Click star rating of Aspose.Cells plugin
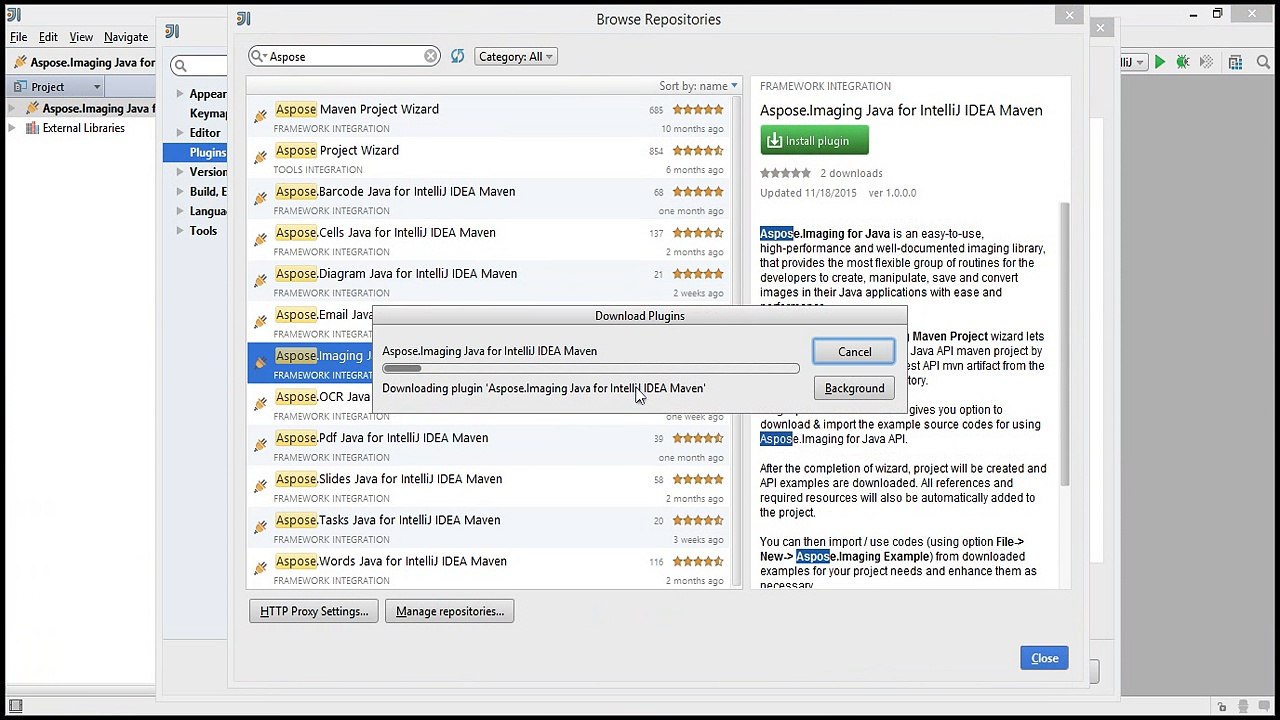Image resolution: width=1280 pixels, height=720 pixels. [x=698, y=233]
